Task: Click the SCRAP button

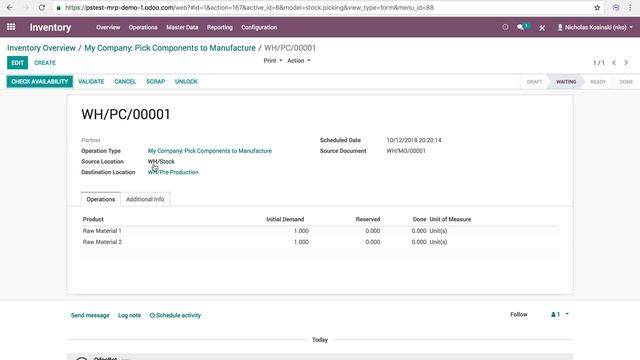Action: tap(156, 82)
